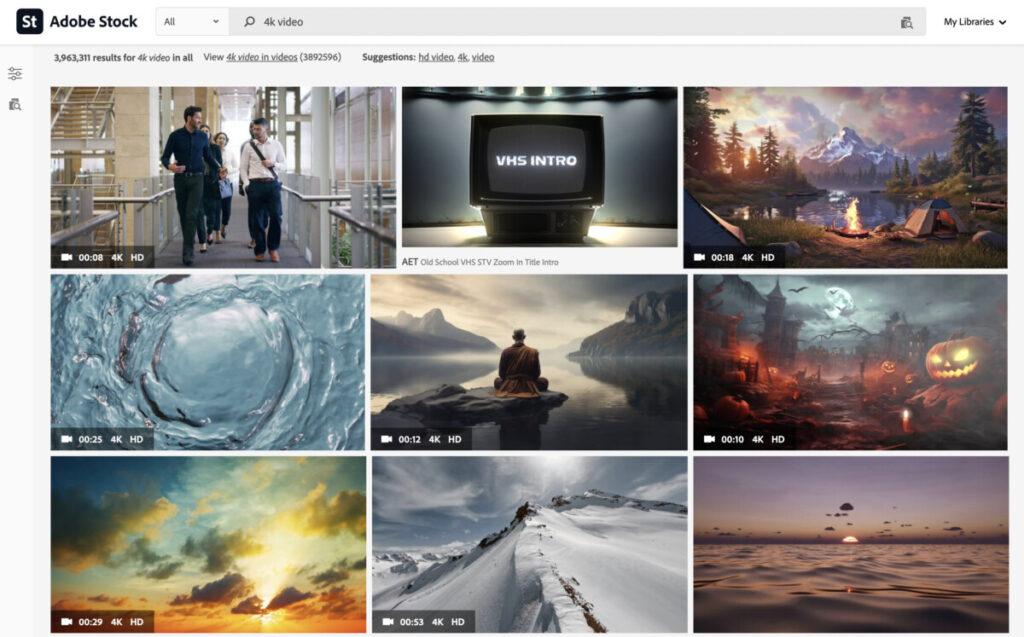Click video camera icon on water ripple clip
The width and height of the screenshot is (1024, 637).
(x=68, y=439)
